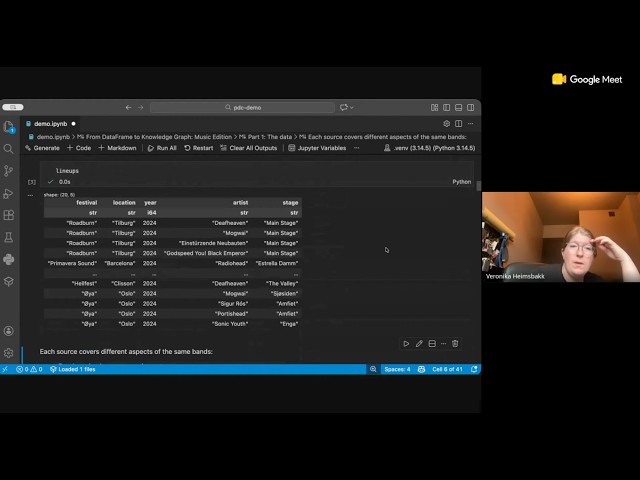Screen dimensions: 640x480
Task: Toggle the primary side bar
Action: coord(447,107)
